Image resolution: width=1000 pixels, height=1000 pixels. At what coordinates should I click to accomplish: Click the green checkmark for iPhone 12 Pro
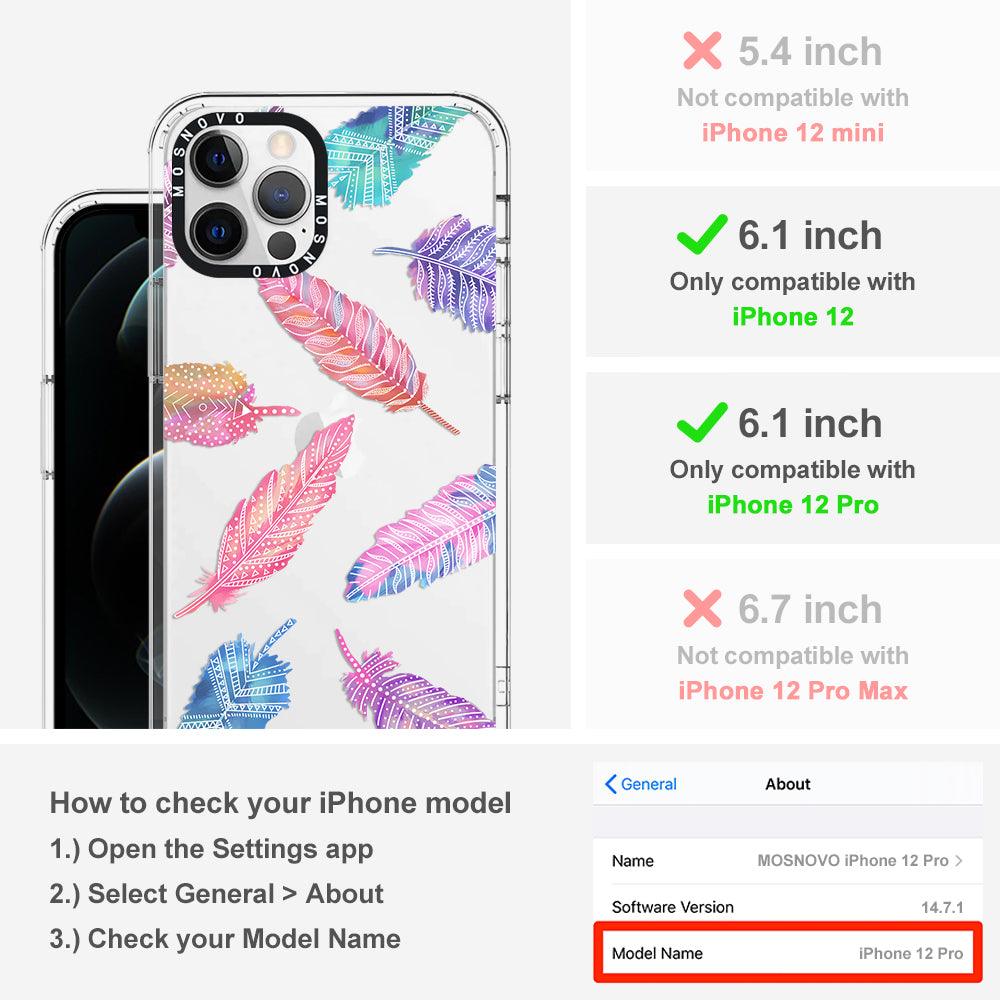coord(702,422)
